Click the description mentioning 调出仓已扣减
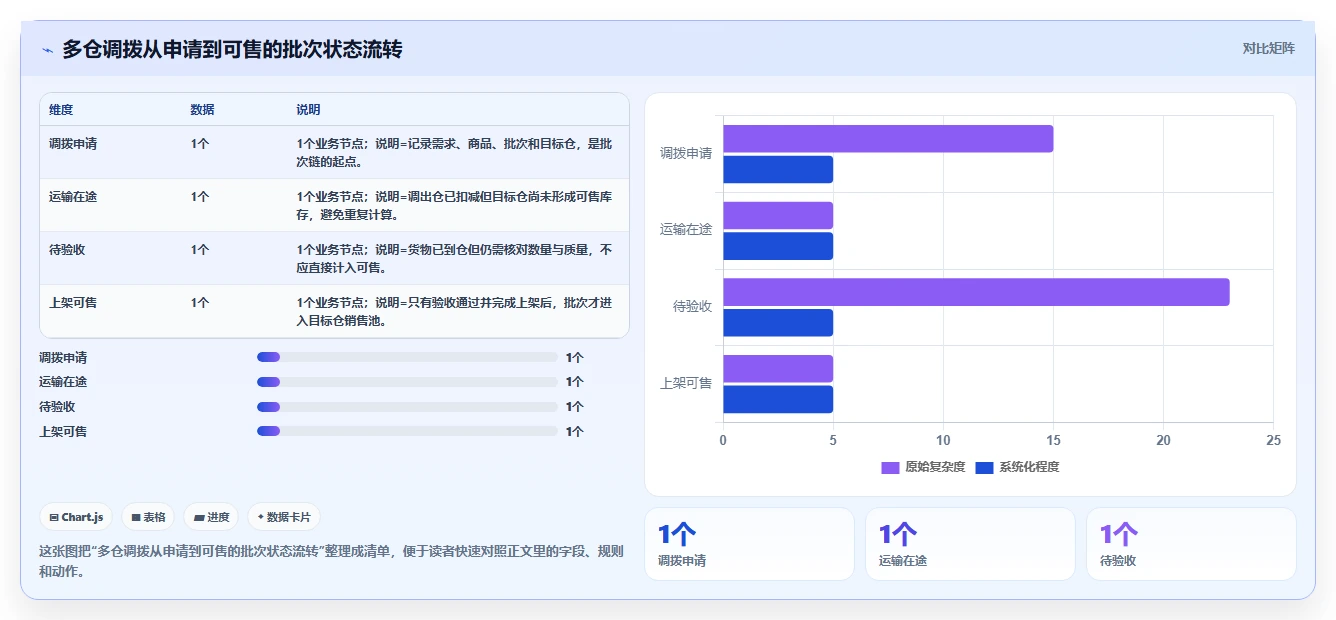Screen dimensions: 1336x620 coord(454,205)
